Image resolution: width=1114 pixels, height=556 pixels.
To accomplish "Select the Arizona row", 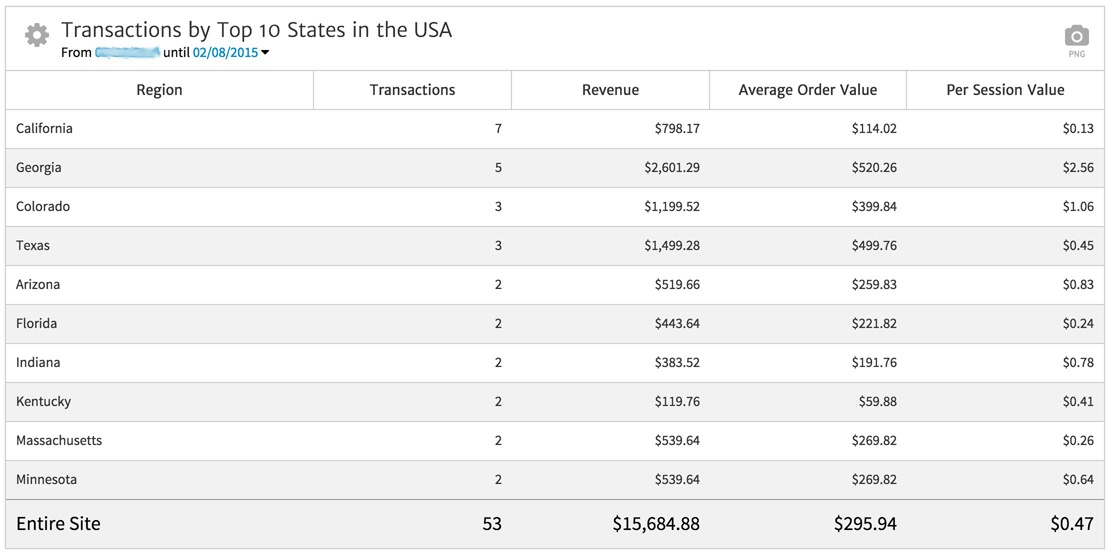I will [38, 284].
